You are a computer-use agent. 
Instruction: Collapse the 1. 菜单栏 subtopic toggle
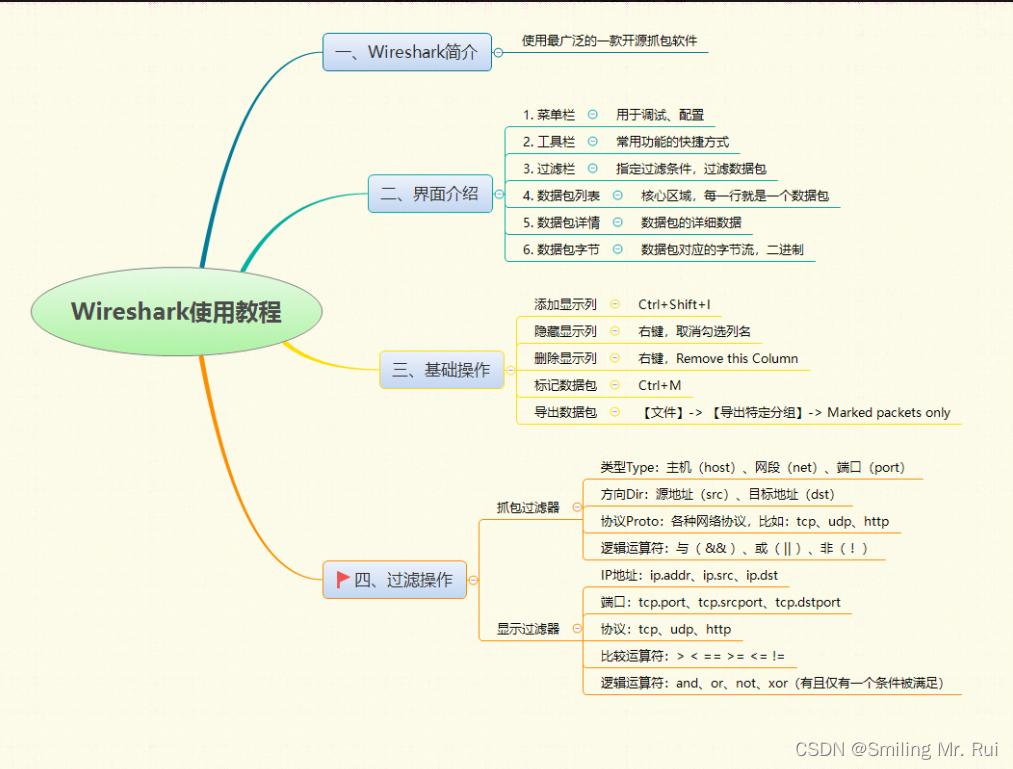[592, 114]
